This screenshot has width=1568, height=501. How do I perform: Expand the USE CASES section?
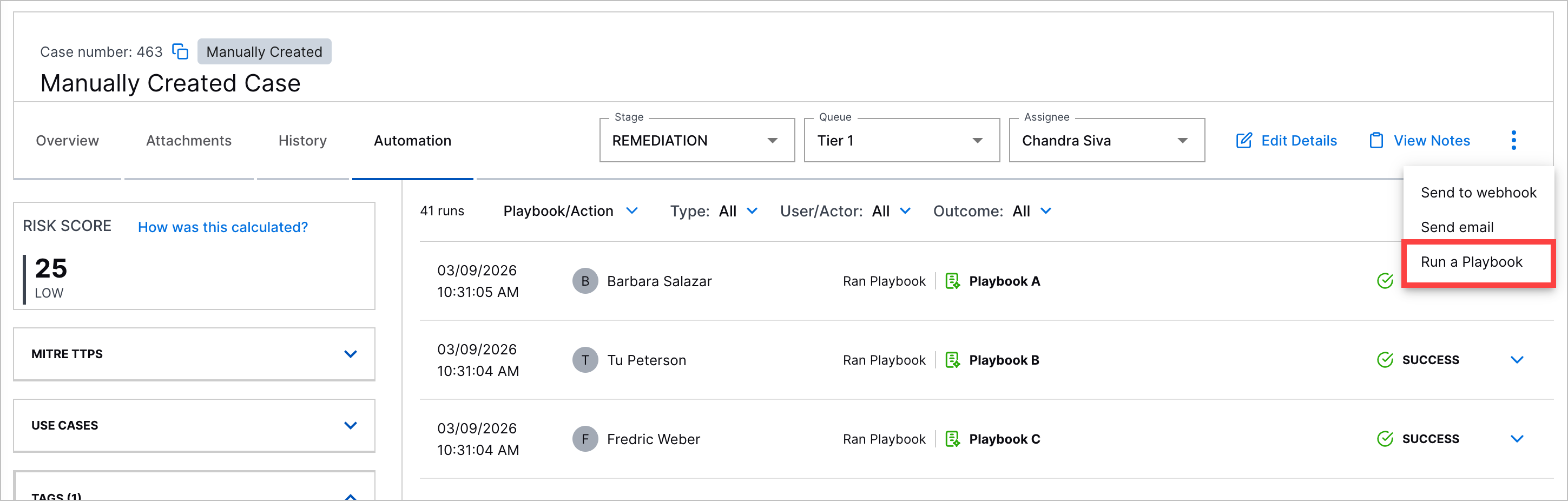(x=350, y=425)
